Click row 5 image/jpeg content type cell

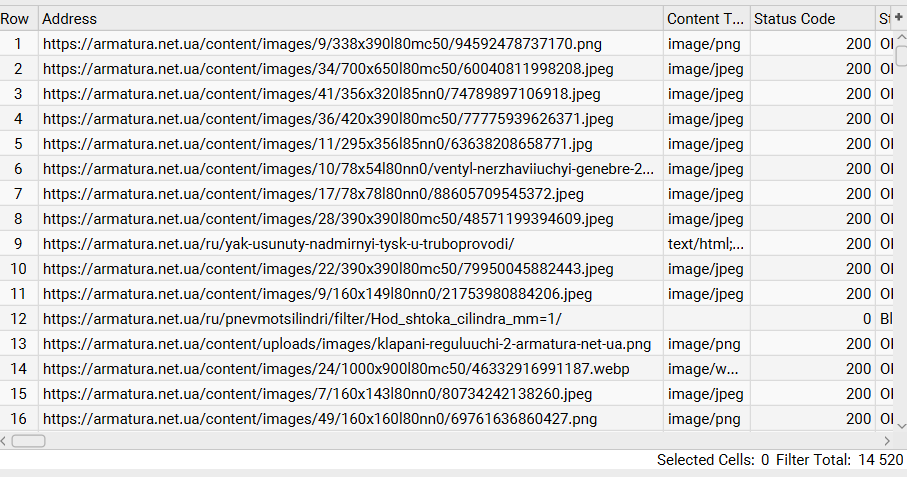point(706,144)
